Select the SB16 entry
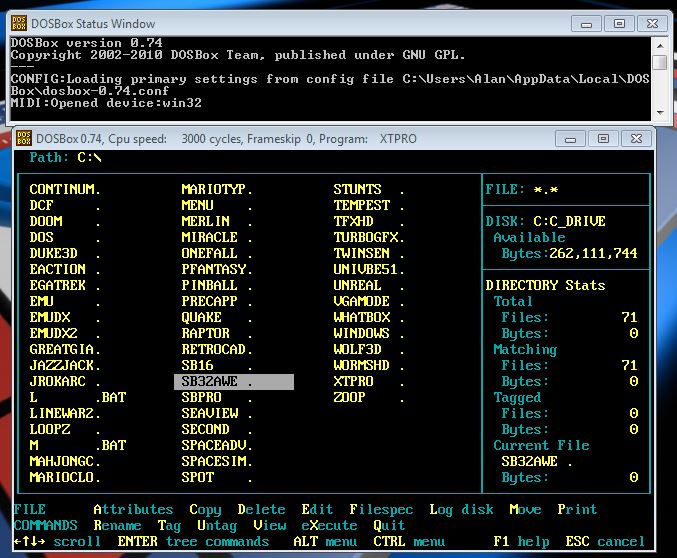This screenshot has width=677, height=558. pyautogui.click(x=217, y=365)
